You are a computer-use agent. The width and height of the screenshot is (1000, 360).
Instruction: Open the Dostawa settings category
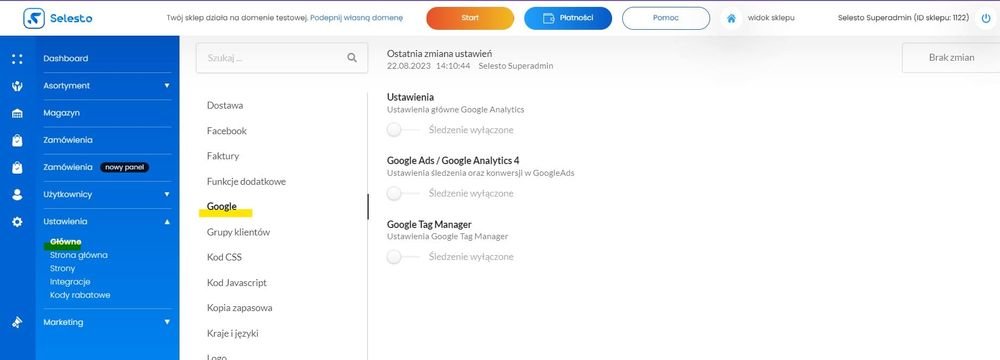click(225, 105)
